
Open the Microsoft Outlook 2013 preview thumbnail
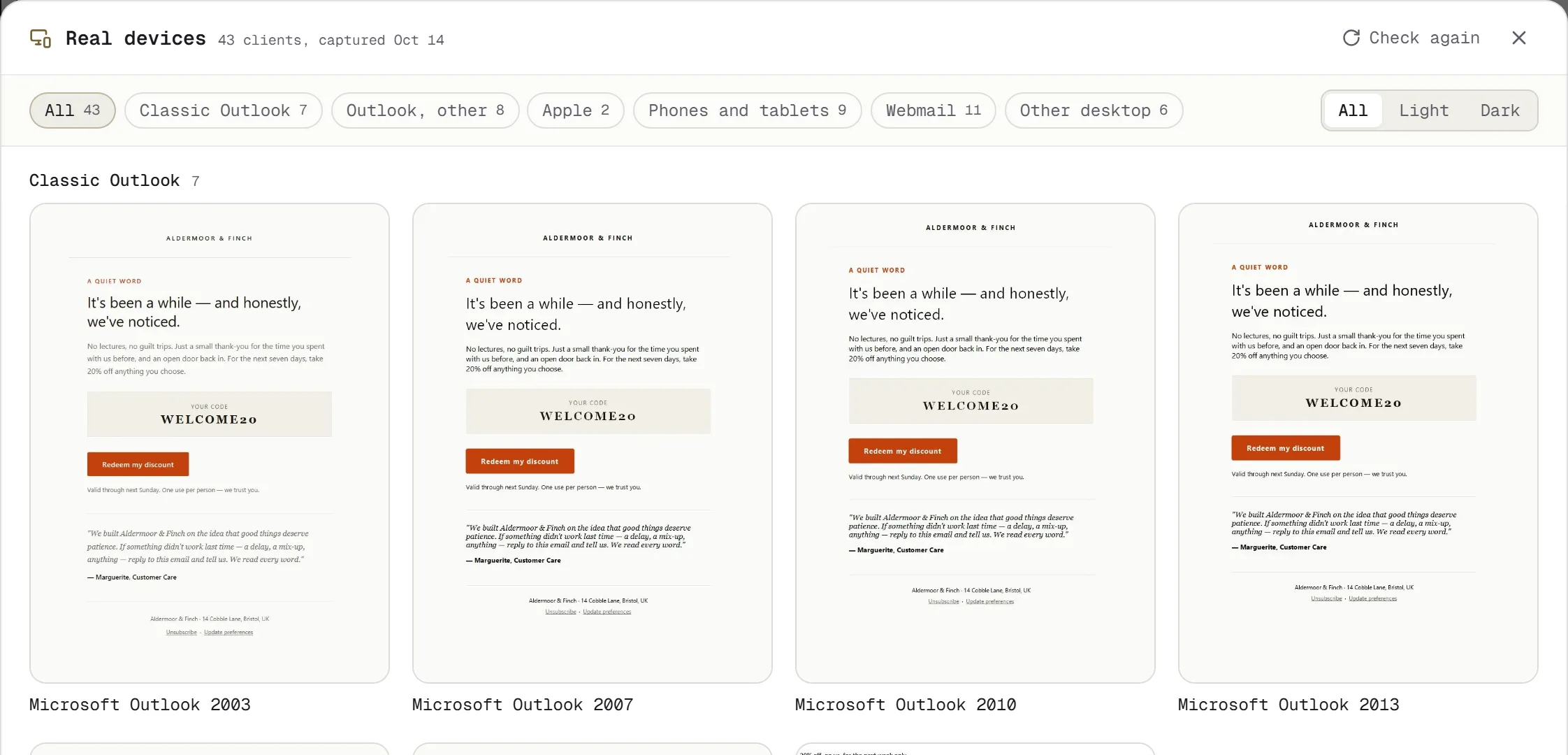(1358, 443)
